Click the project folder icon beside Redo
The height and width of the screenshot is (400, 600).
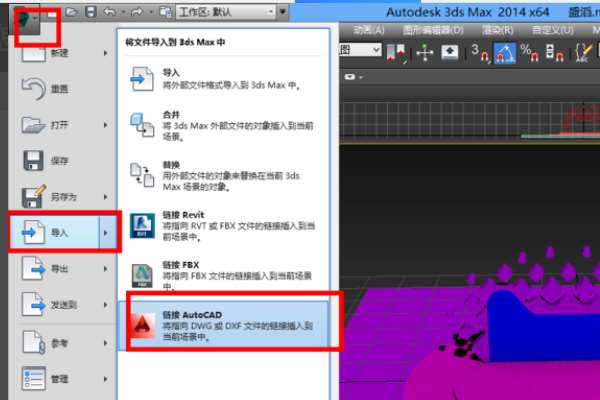point(165,13)
